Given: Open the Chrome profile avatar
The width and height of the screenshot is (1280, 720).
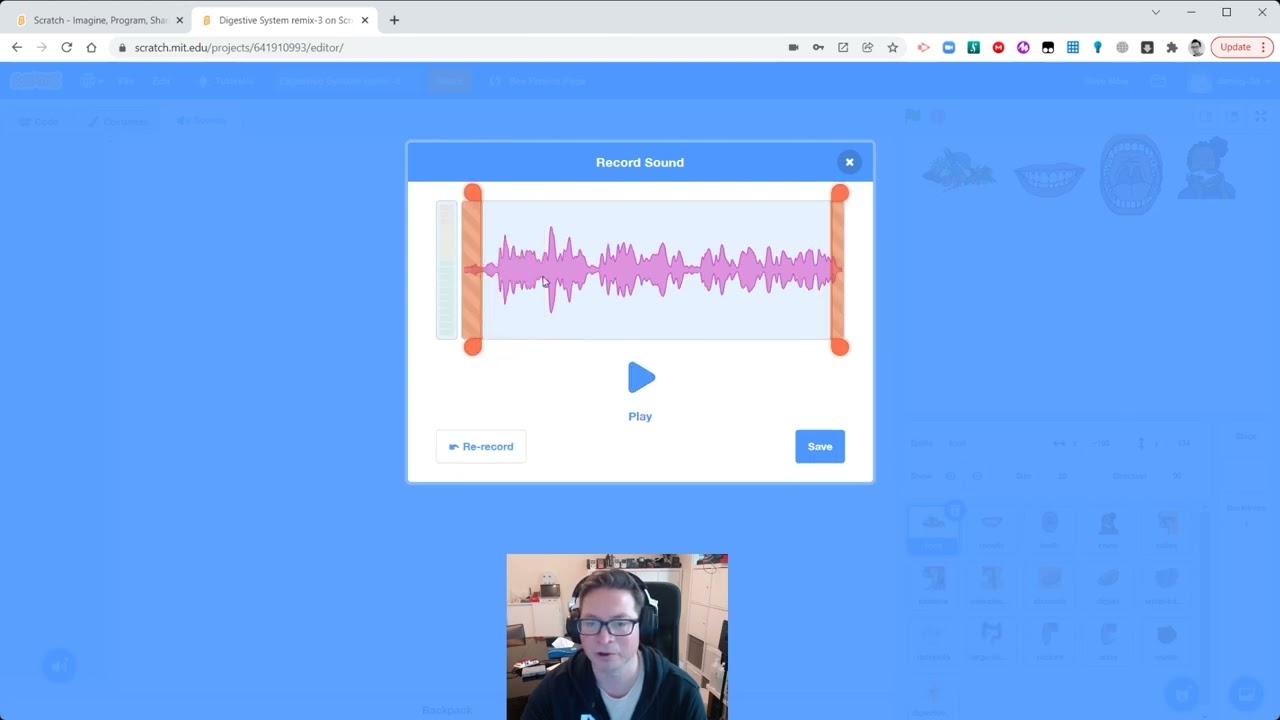Looking at the screenshot, I should [1197, 47].
